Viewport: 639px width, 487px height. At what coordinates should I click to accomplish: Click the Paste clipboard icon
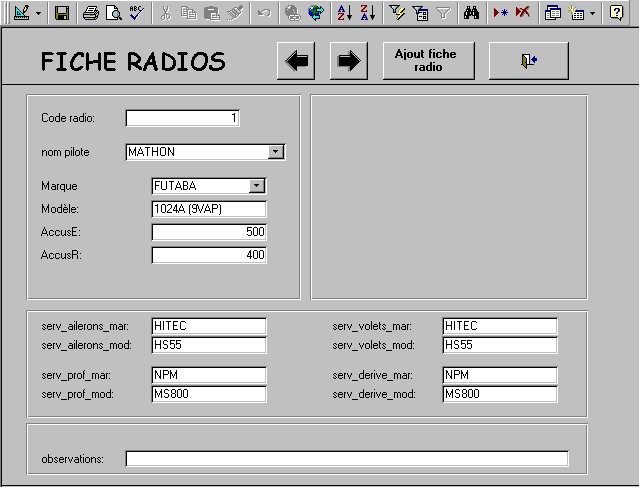[x=212, y=13]
